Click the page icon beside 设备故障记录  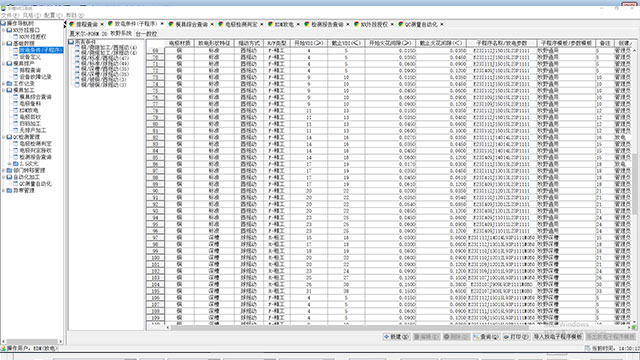[x=16, y=77]
